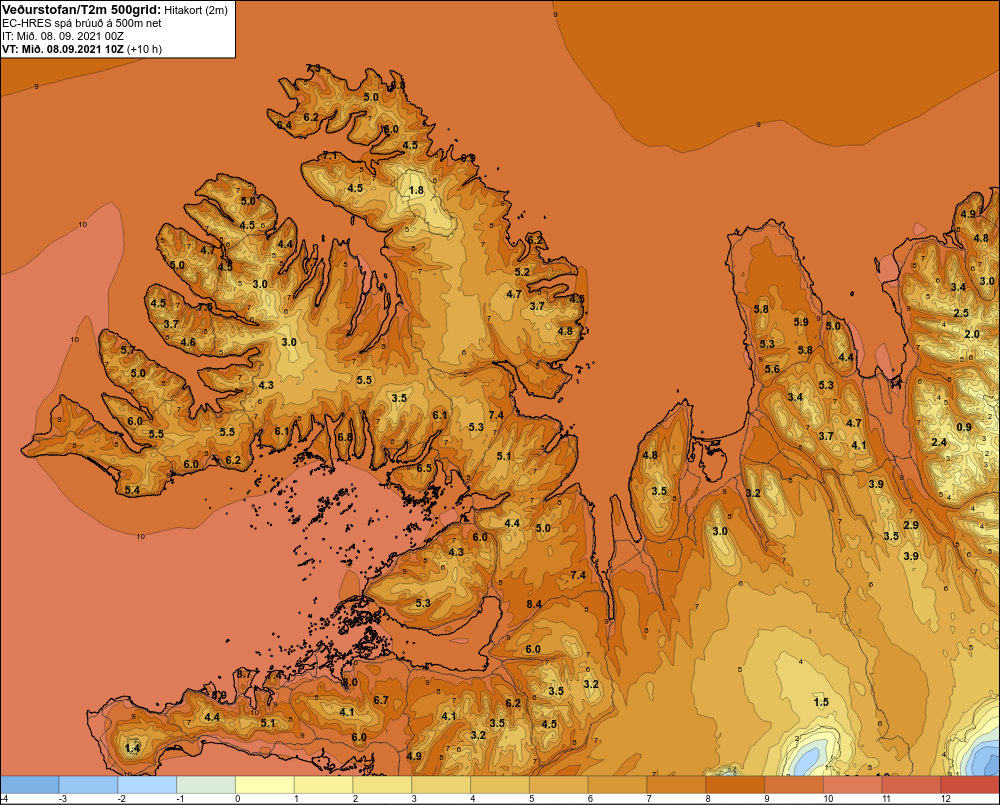Click the 6.5 temperature value
Screen dimensions: 1000x805
click(x=424, y=468)
